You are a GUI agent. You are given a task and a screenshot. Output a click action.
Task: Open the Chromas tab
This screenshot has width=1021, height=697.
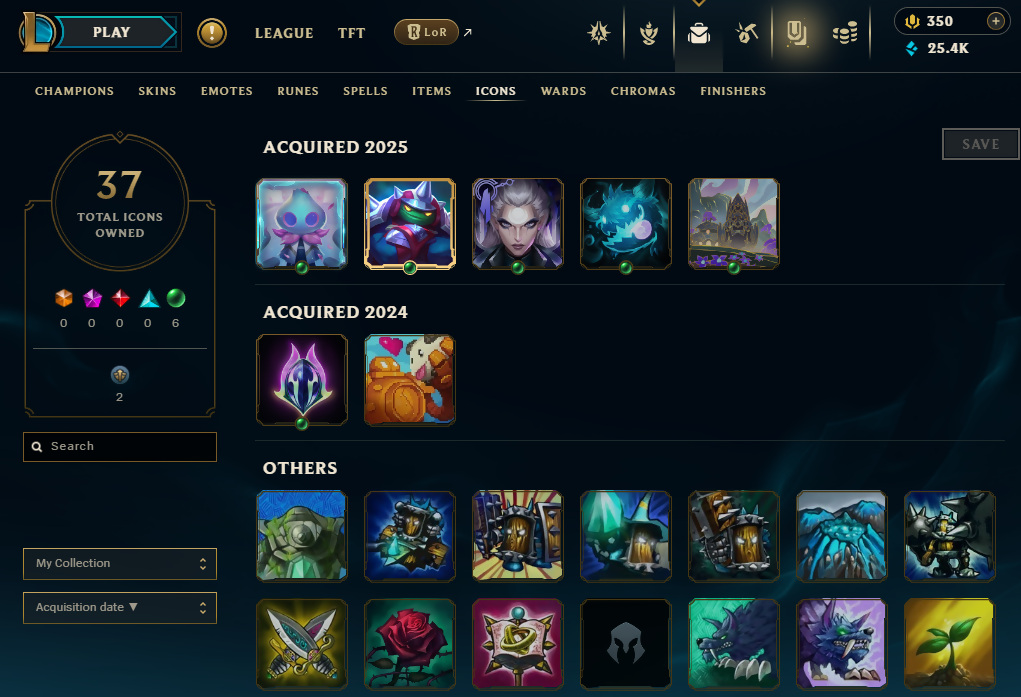(643, 91)
